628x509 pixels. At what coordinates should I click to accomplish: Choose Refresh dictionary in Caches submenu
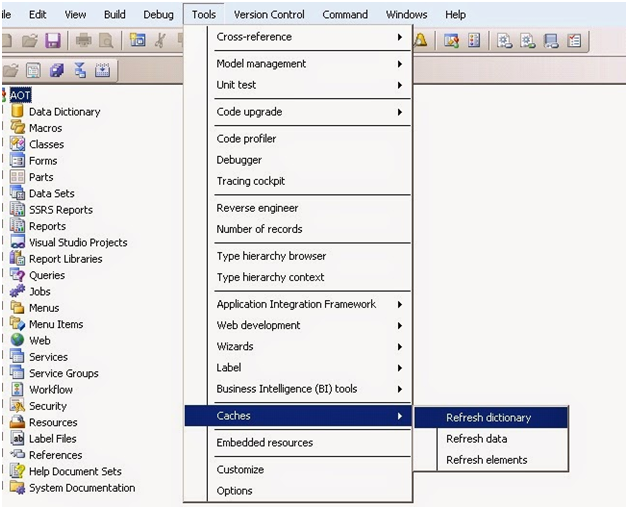(491, 418)
